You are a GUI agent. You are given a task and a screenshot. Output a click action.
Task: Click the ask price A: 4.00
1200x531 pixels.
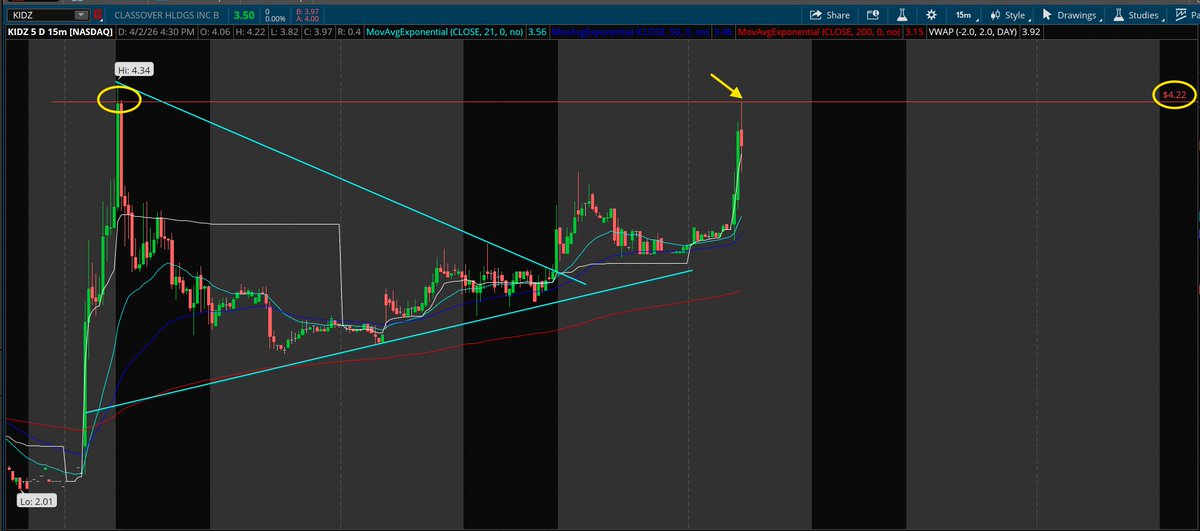[x=307, y=20]
